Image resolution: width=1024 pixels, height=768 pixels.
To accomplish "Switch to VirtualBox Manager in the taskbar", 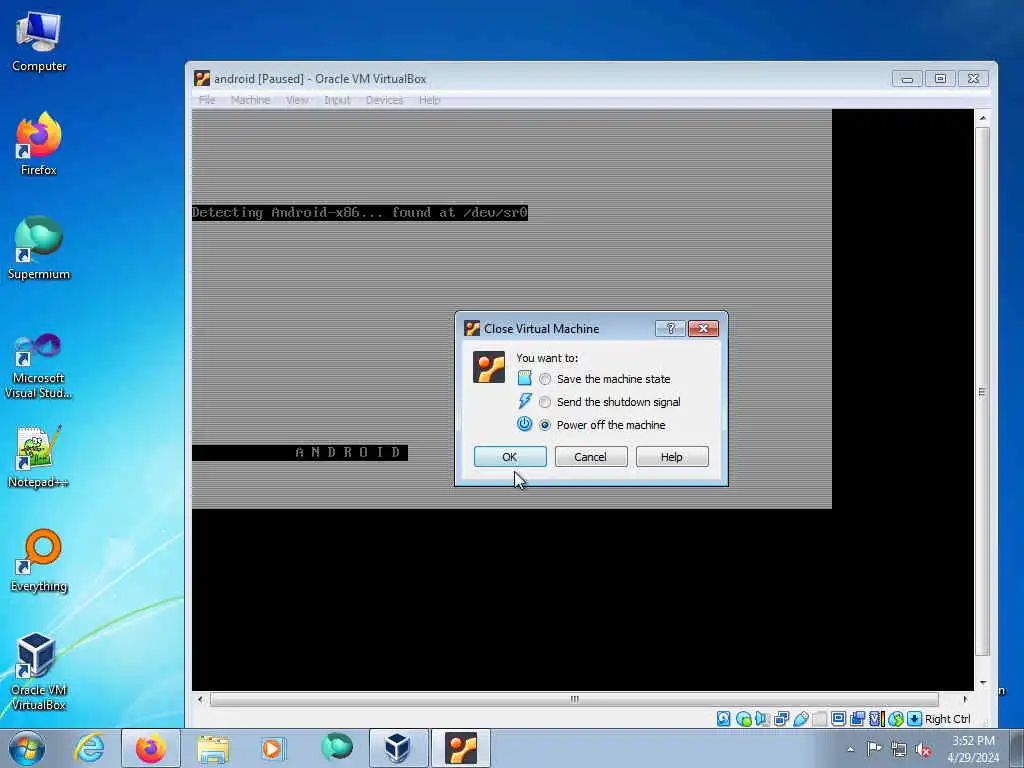I will pyautogui.click(x=398, y=748).
